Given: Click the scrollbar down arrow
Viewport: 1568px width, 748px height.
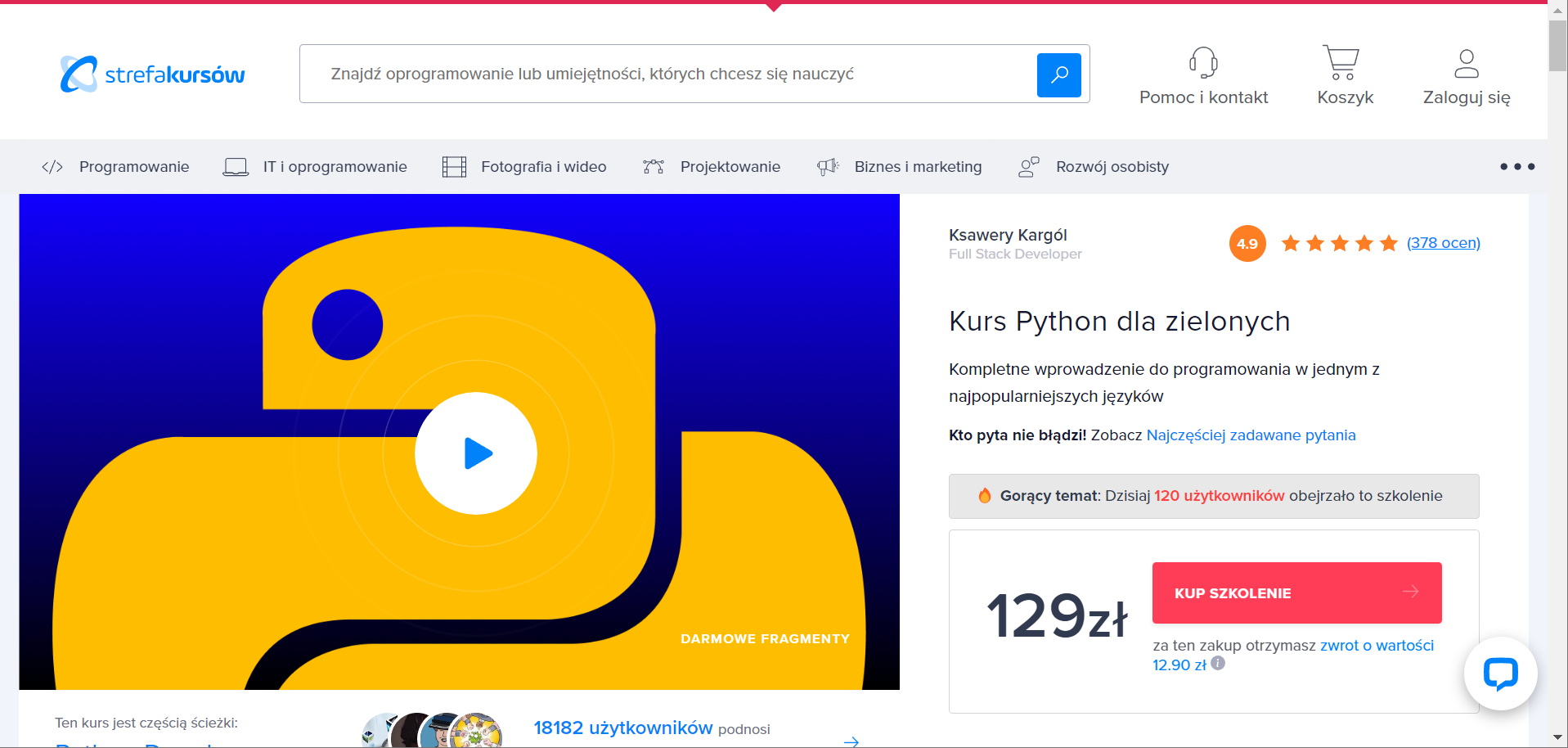Looking at the screenshot, I should point(1557,738).
